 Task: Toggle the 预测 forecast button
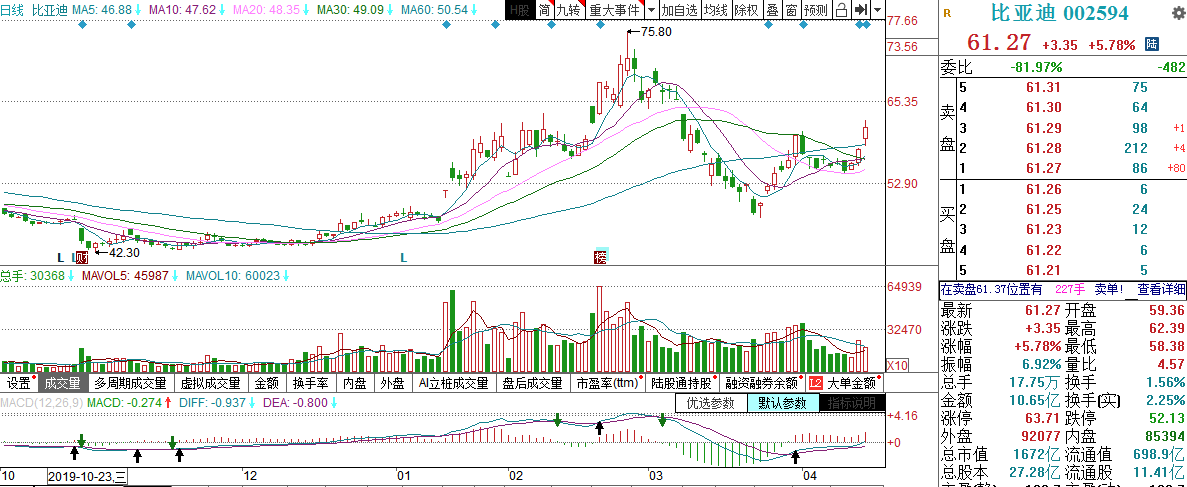tap(815, 10)
